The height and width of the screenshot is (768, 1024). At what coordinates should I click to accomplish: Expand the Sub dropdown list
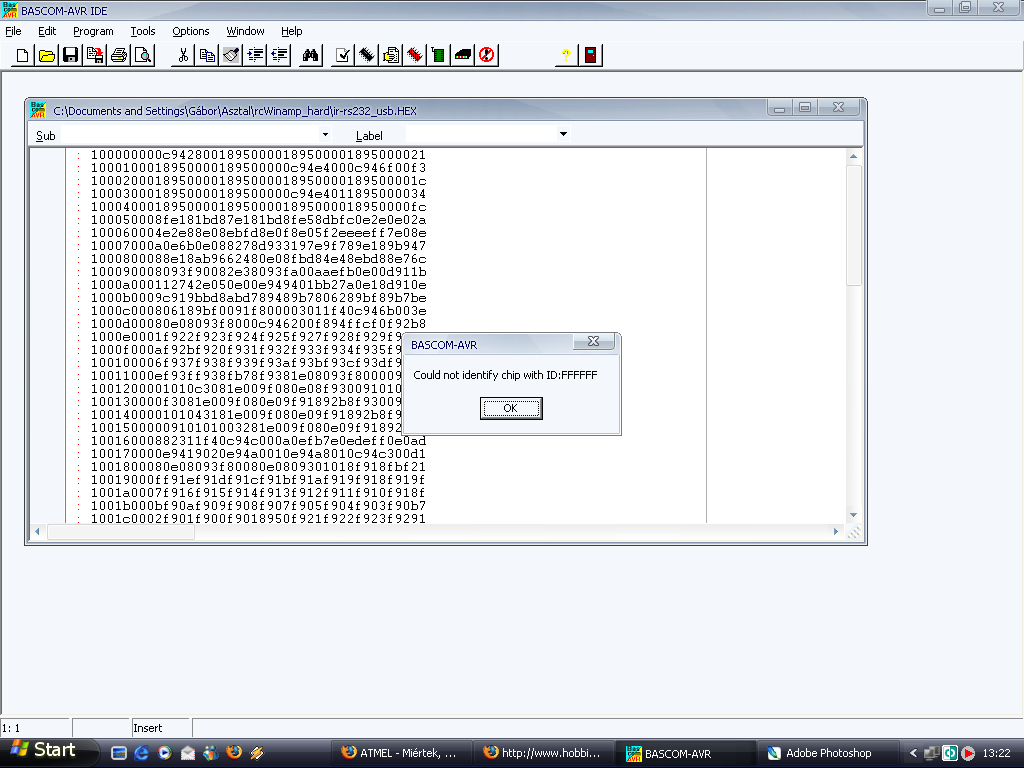pyautogui.click(x=325, y=135)
